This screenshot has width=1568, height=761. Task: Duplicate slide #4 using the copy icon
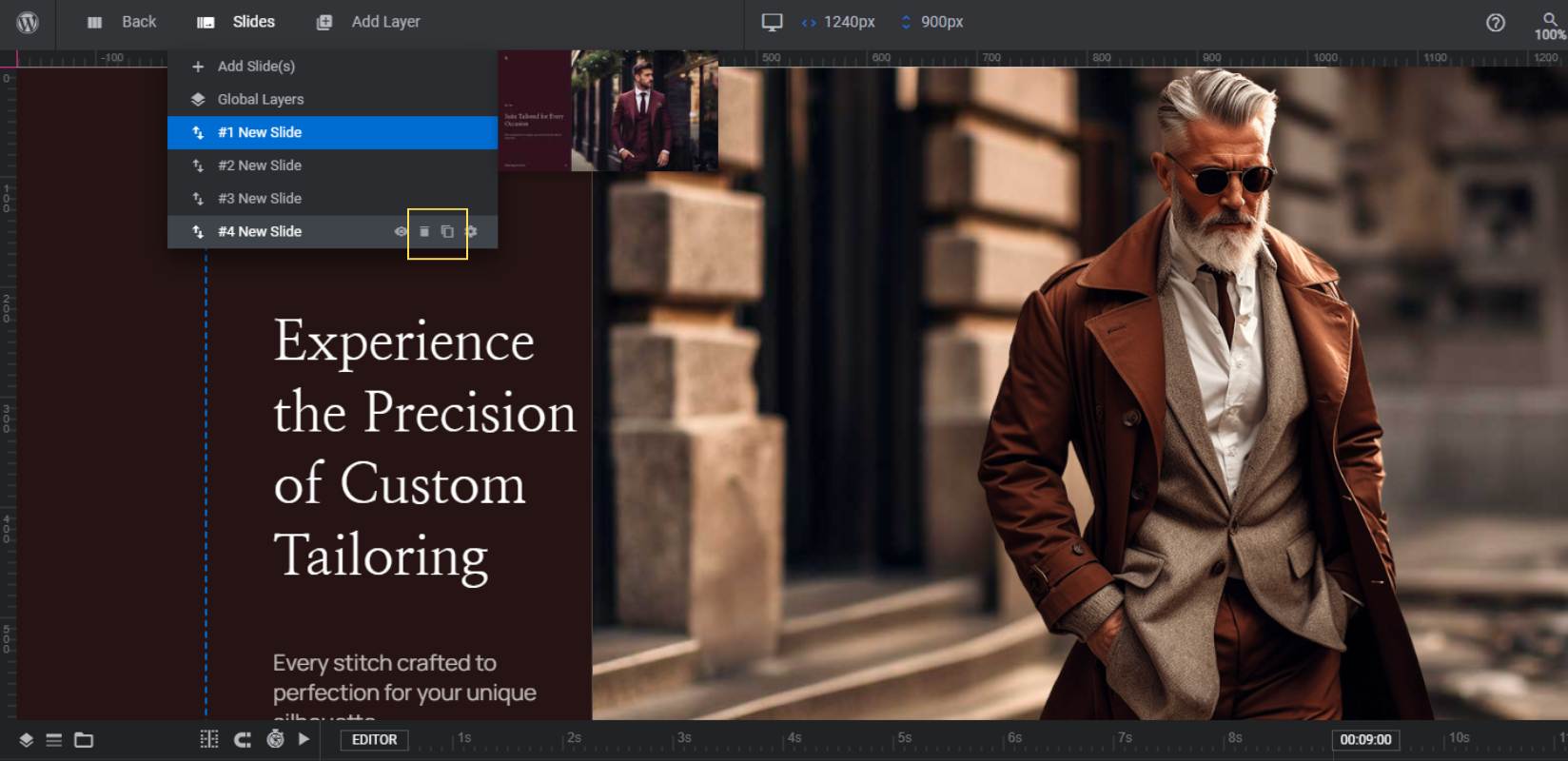point(447,232)
